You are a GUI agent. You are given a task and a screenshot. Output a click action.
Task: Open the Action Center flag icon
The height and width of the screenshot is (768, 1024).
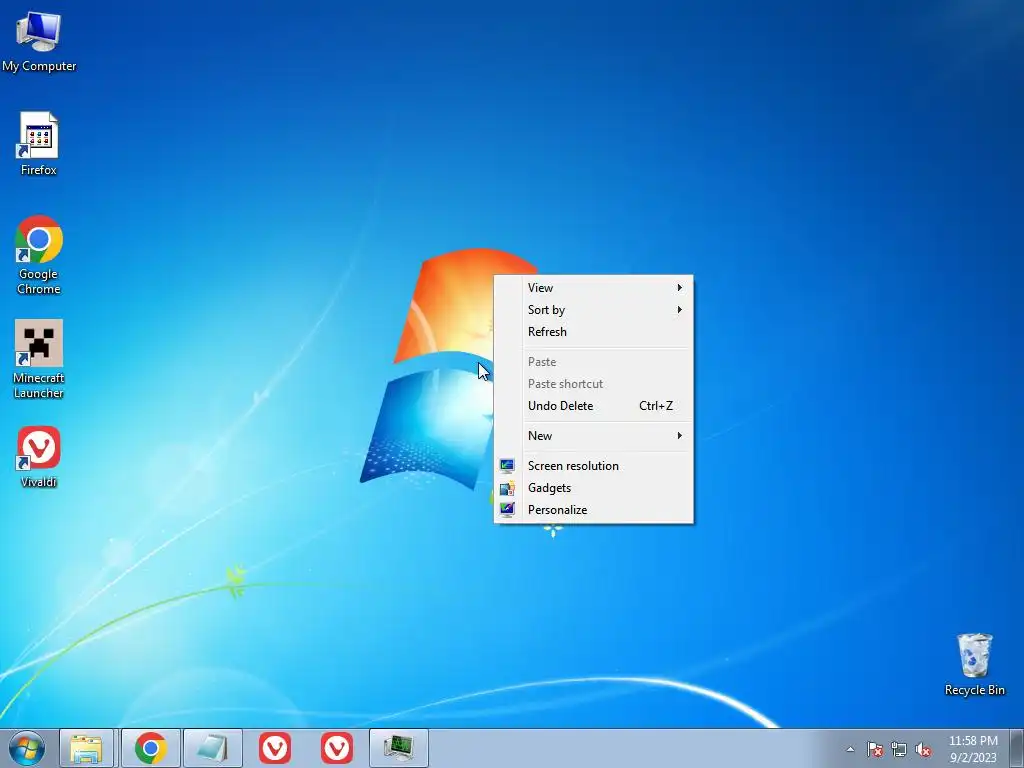pos(875,749)
